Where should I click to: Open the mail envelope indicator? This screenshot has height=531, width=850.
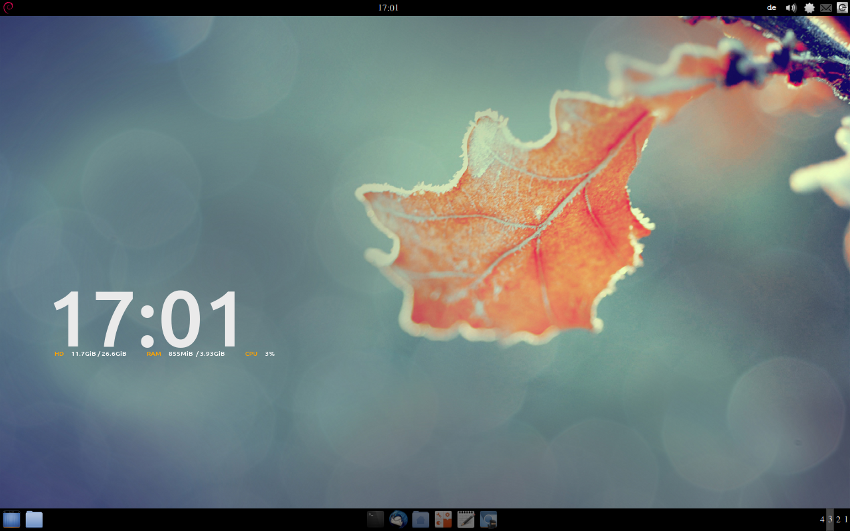coord(826,7)
